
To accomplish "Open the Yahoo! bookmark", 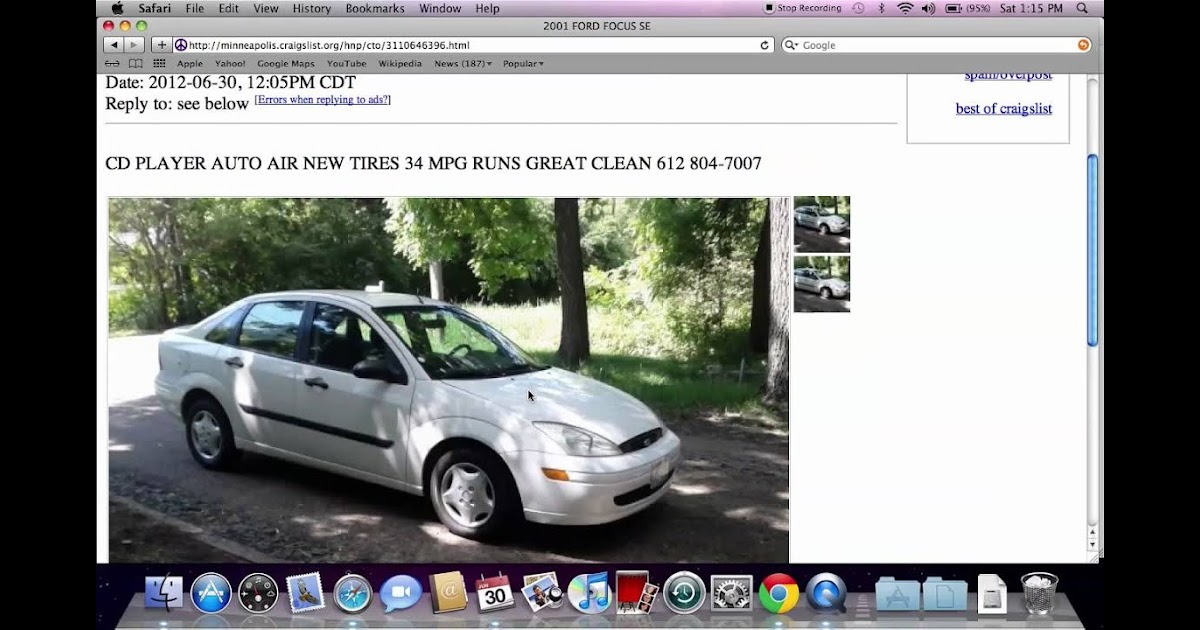I will [x=230, y=63].
